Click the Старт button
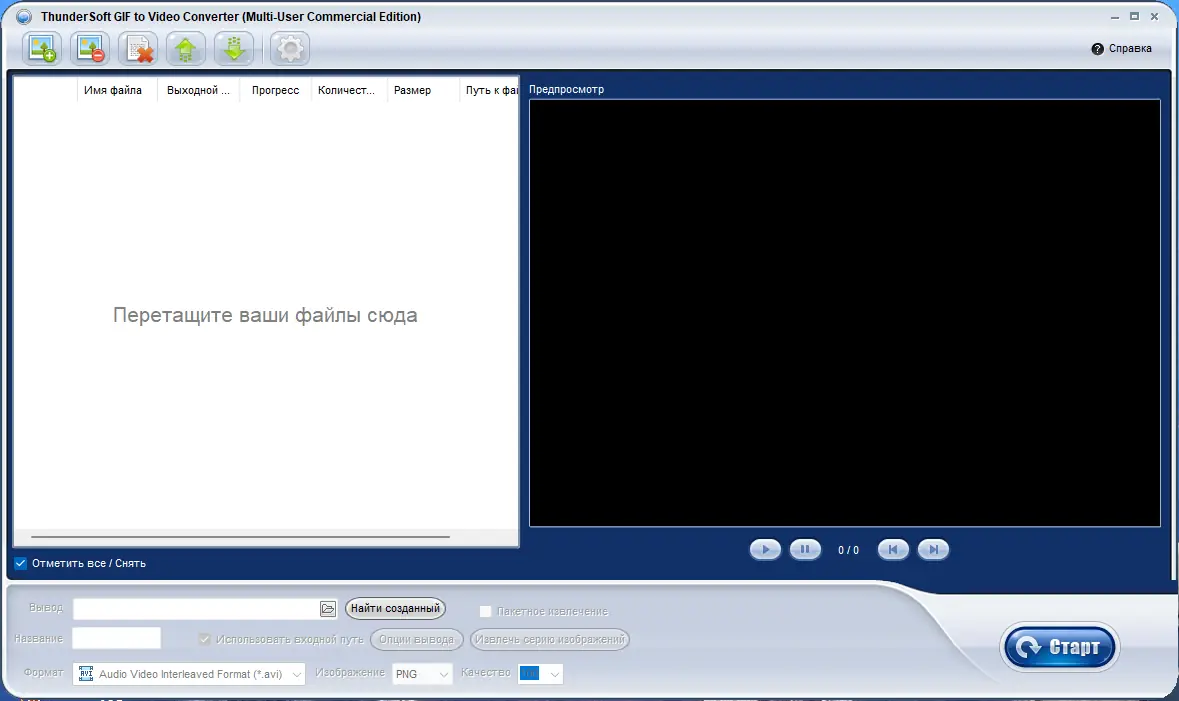 click(x=1059, y=647)
